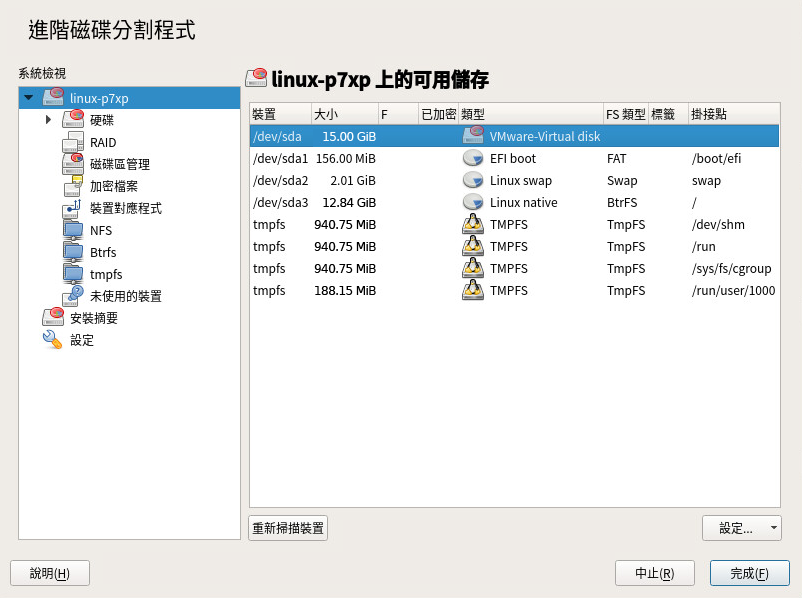Click the storage icon beside the heading
Viewport: 802px width, 598px height.
point(256,78)
